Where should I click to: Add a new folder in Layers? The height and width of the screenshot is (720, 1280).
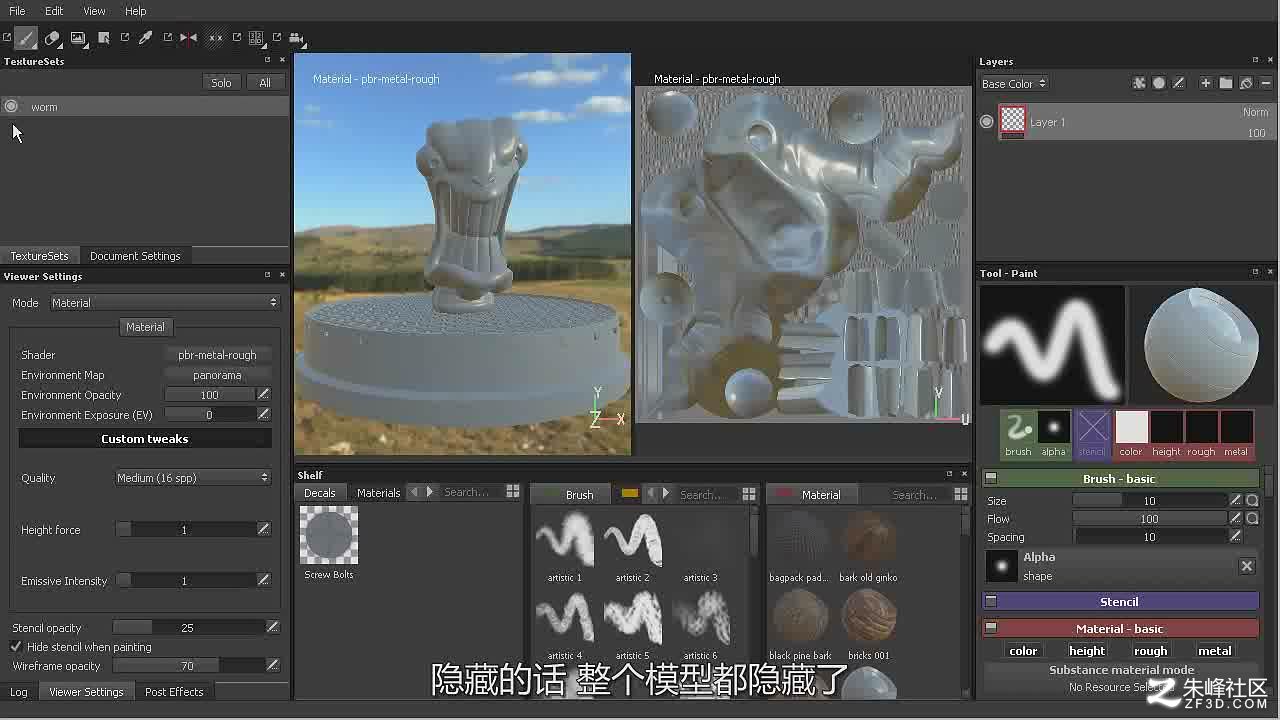coord(1226,83)
